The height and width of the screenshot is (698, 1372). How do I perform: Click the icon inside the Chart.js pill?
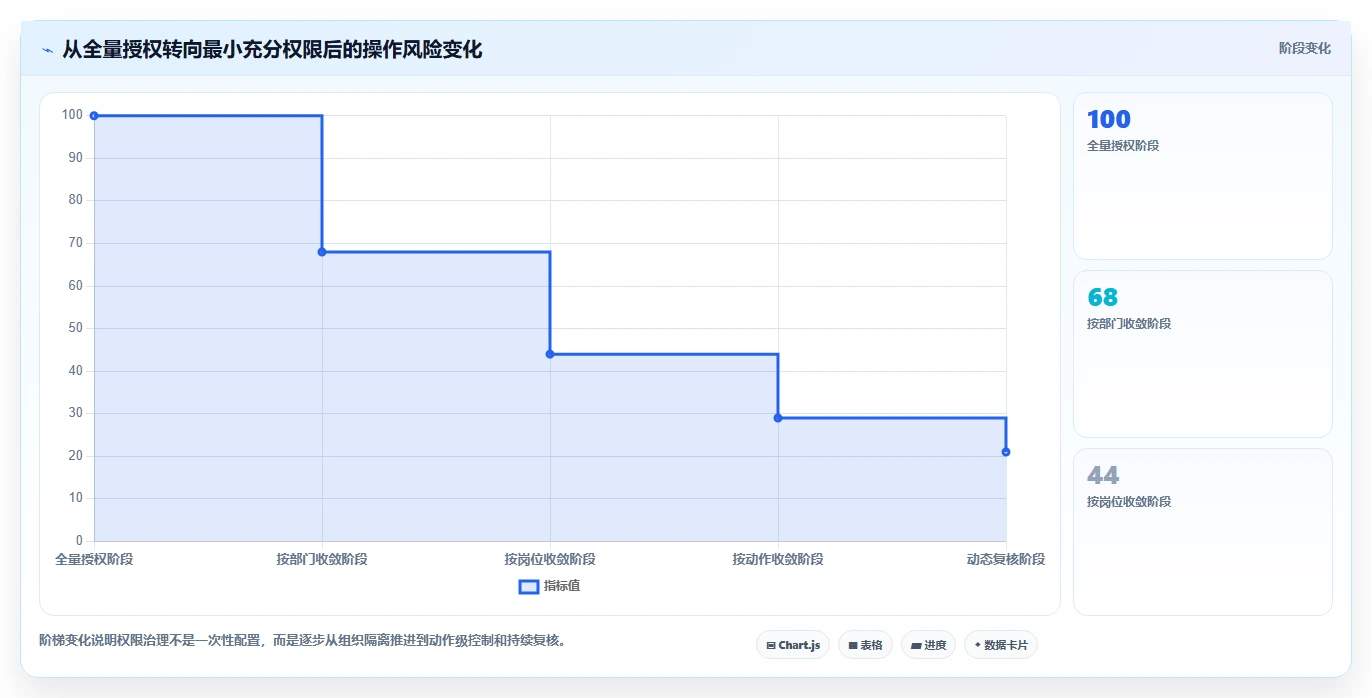(x=771, y=646)
